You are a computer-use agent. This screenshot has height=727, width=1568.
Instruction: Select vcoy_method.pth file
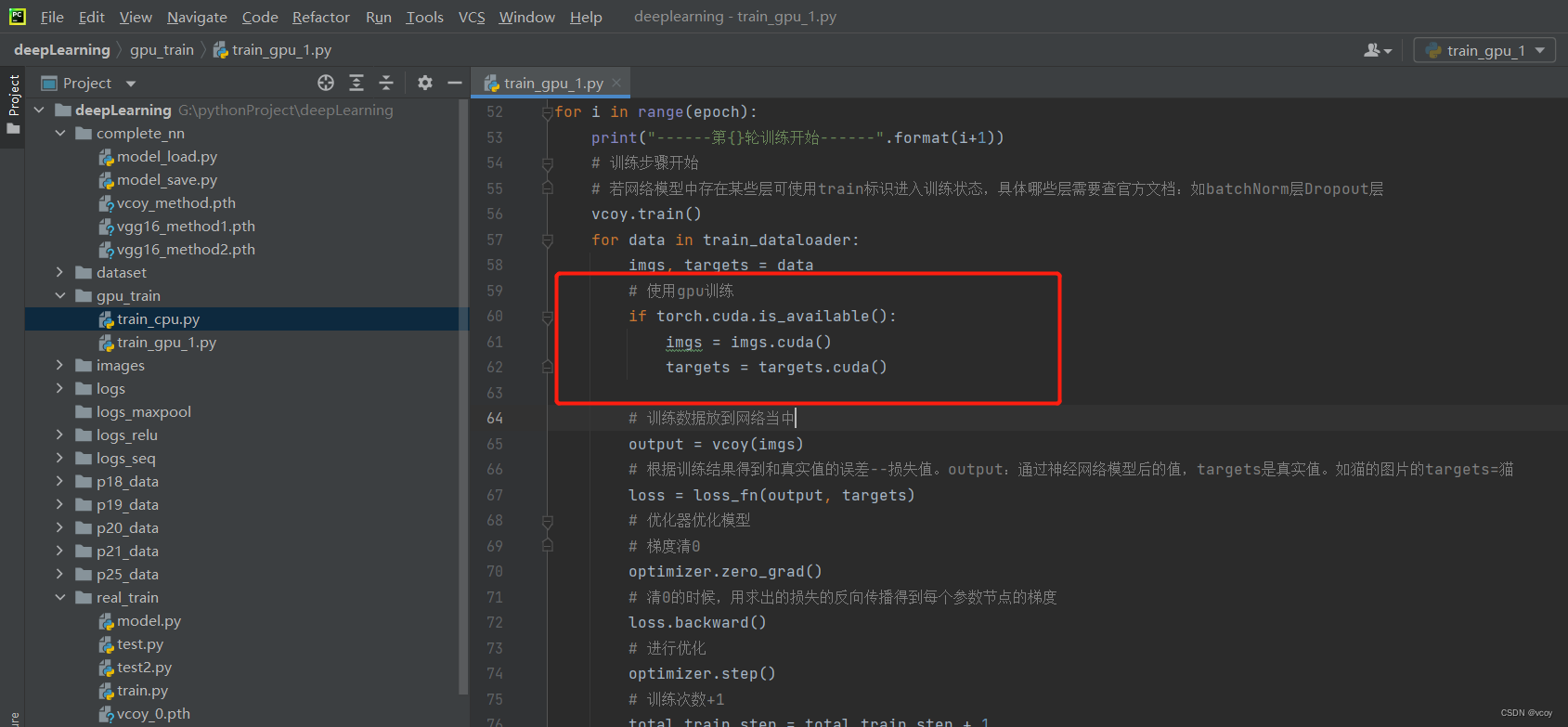pos(176,202)
